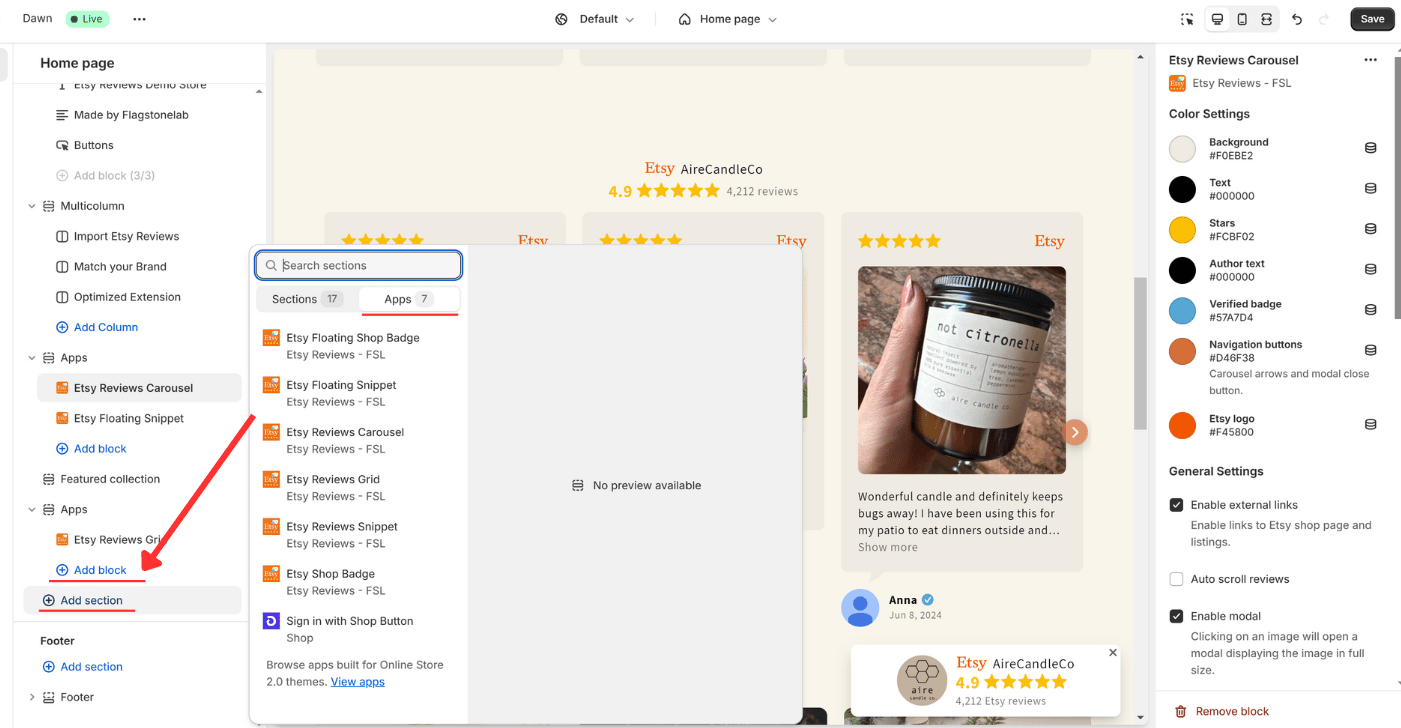Click dynamic source icon for Stars color

[1370, 229]
